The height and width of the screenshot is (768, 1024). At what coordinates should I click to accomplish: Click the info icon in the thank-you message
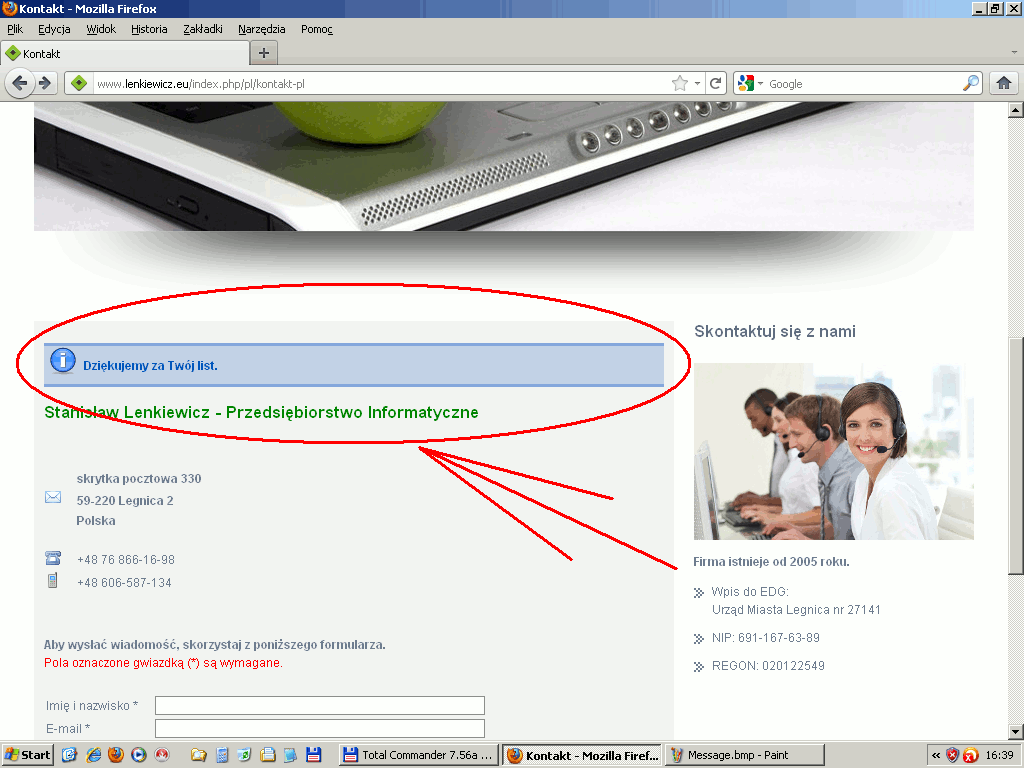click(63, 360)
